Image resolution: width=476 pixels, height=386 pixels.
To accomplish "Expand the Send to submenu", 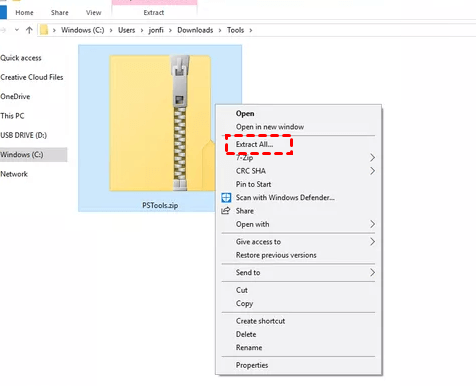I will tap(298, 272).
